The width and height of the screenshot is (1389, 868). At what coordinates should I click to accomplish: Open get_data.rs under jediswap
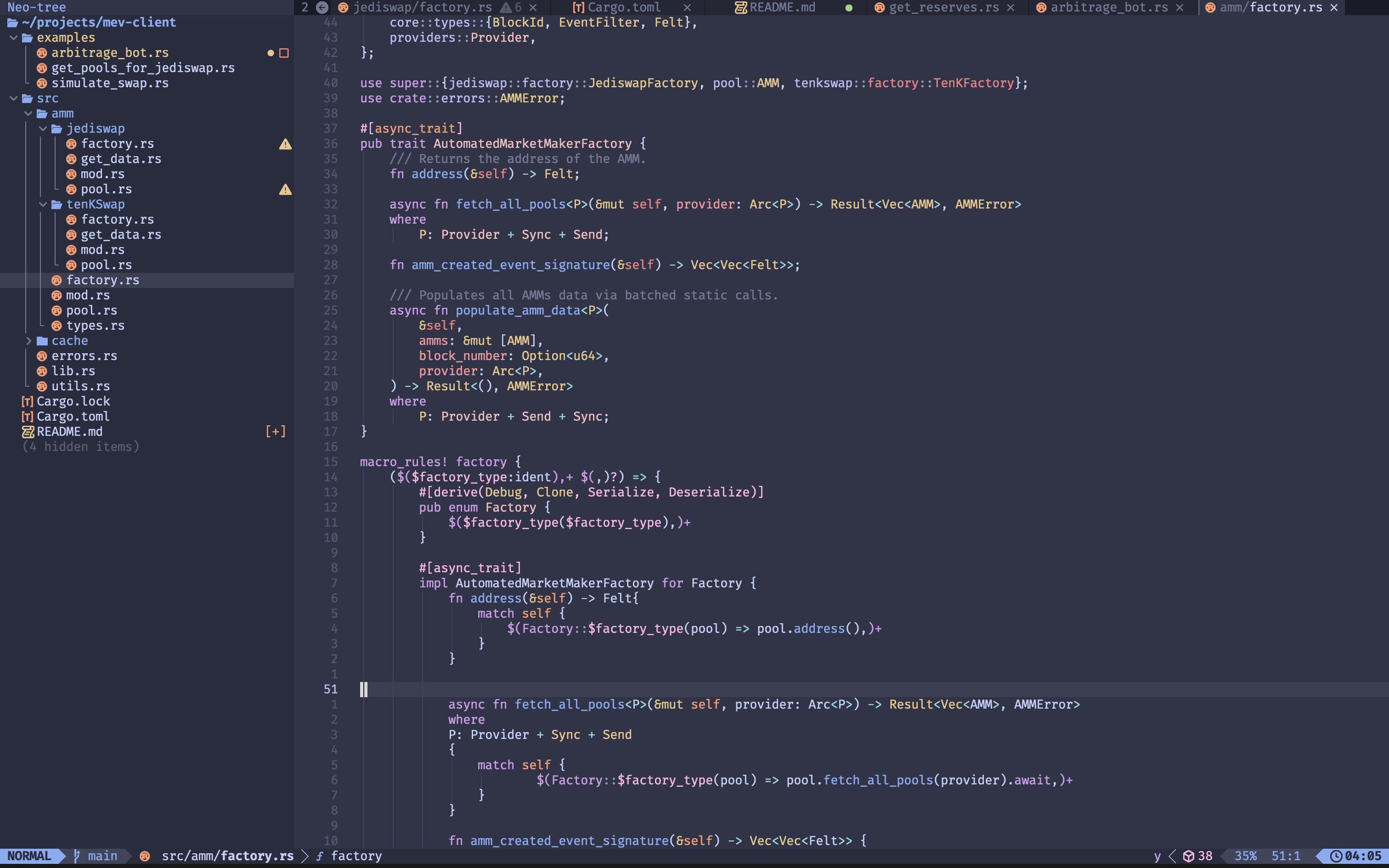pyautogui.click(x=120, y=159)
